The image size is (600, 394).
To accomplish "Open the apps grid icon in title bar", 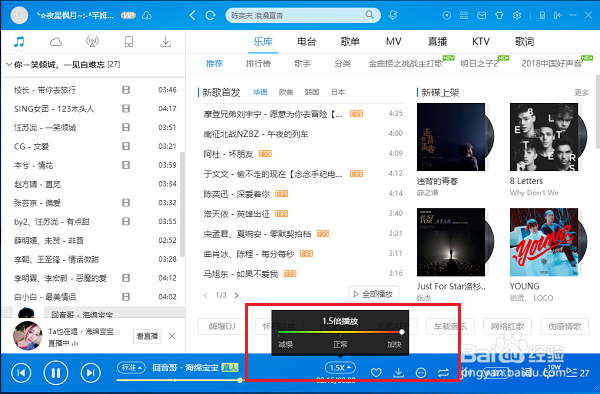I will (x=464, y=15).
